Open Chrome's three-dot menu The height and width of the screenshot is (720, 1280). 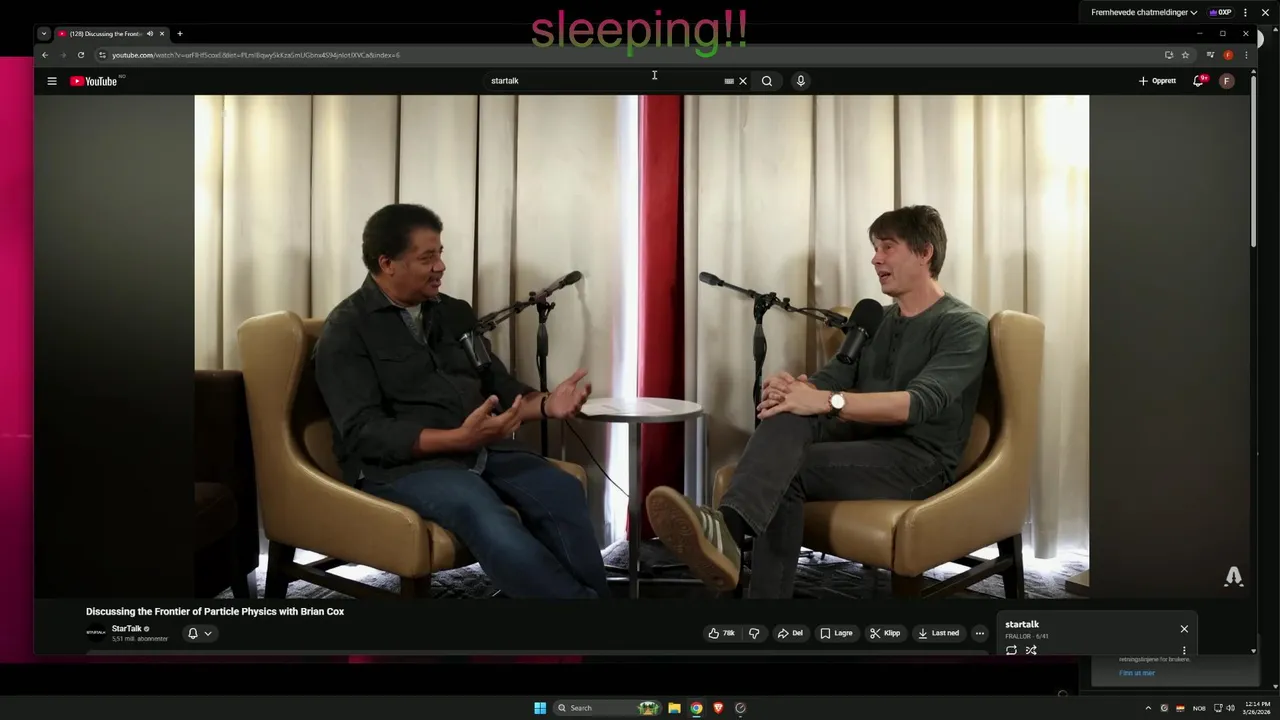coord(1246,55)
